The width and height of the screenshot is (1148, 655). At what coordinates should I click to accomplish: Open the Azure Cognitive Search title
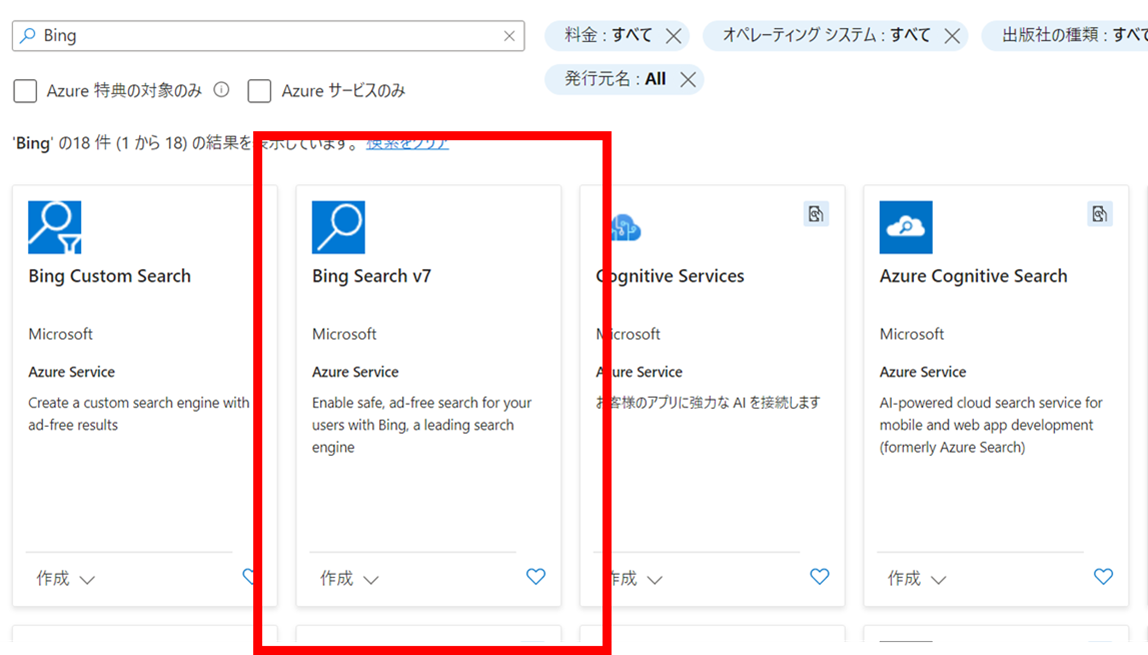[x=974, y=276]
